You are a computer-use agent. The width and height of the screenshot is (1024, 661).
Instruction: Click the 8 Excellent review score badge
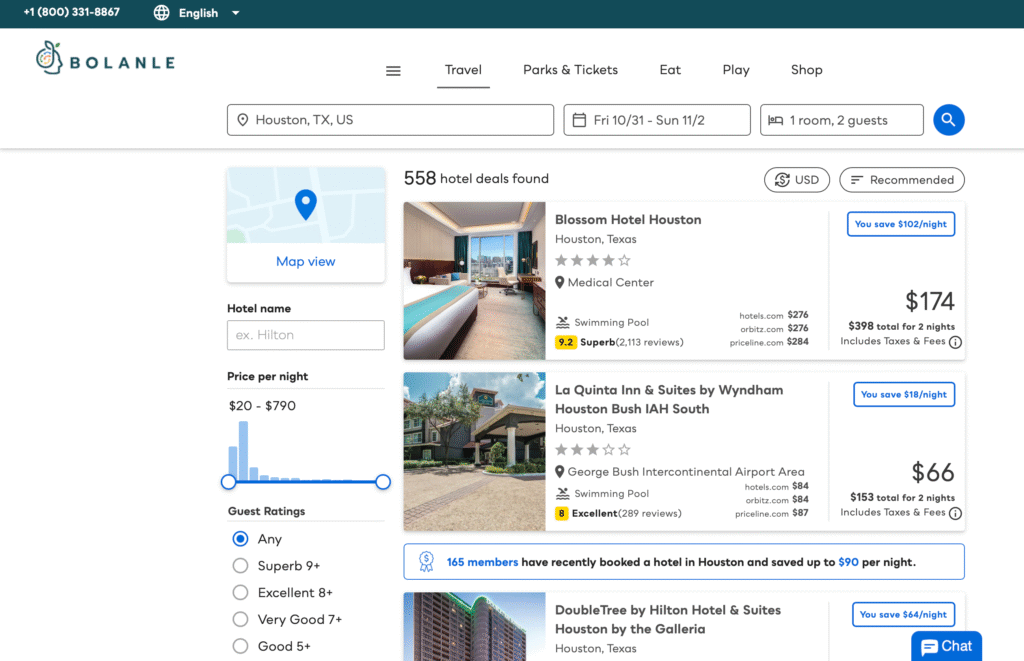point(562,513)
